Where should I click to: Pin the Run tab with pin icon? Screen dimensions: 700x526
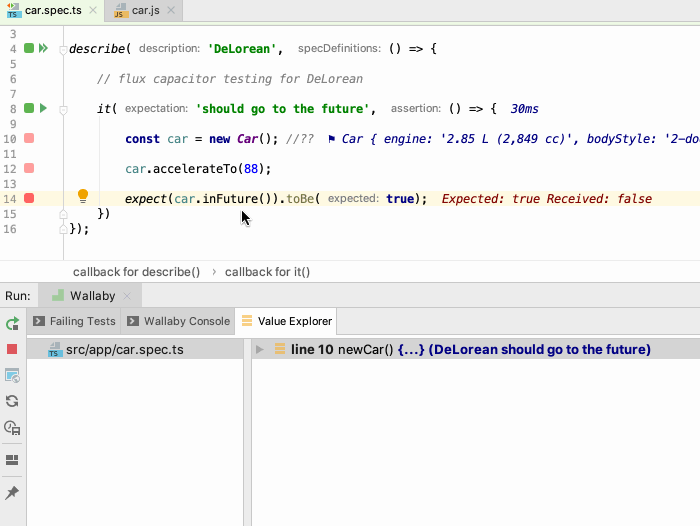(x=12, y=493)
